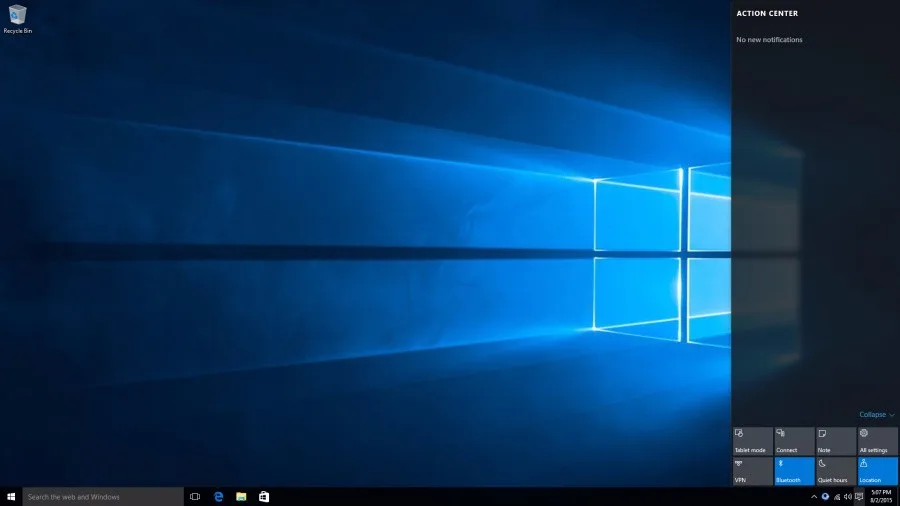Open Task View from the taskbar
900x506 pixels.
[x=195, y=497]
